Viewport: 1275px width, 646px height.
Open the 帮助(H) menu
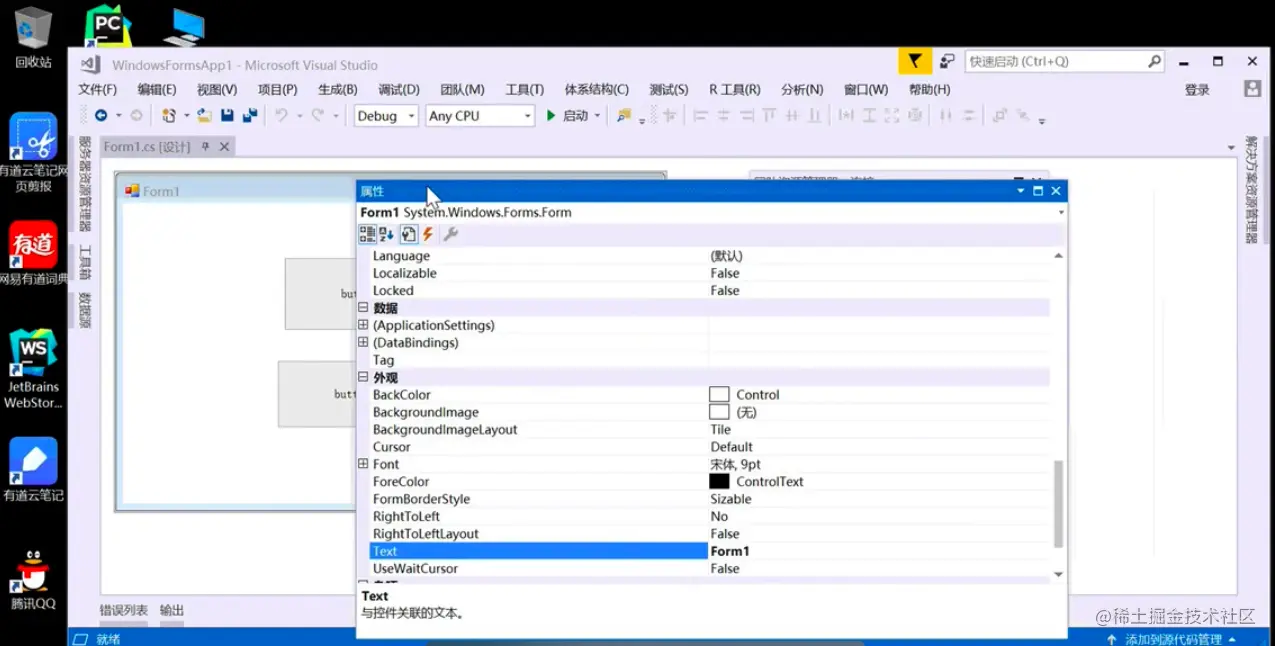929,90
